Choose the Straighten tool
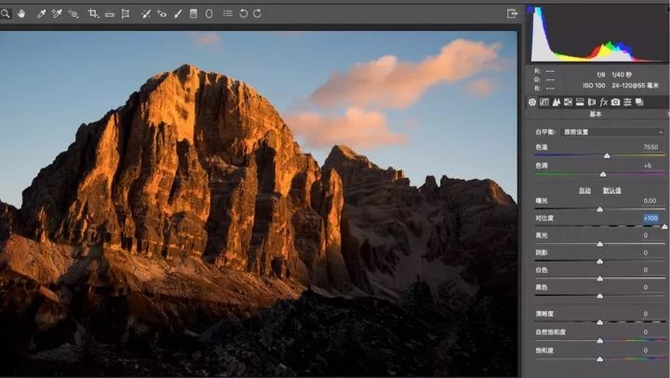The height and width of the screenshot is (378, 670). point(110,14)
